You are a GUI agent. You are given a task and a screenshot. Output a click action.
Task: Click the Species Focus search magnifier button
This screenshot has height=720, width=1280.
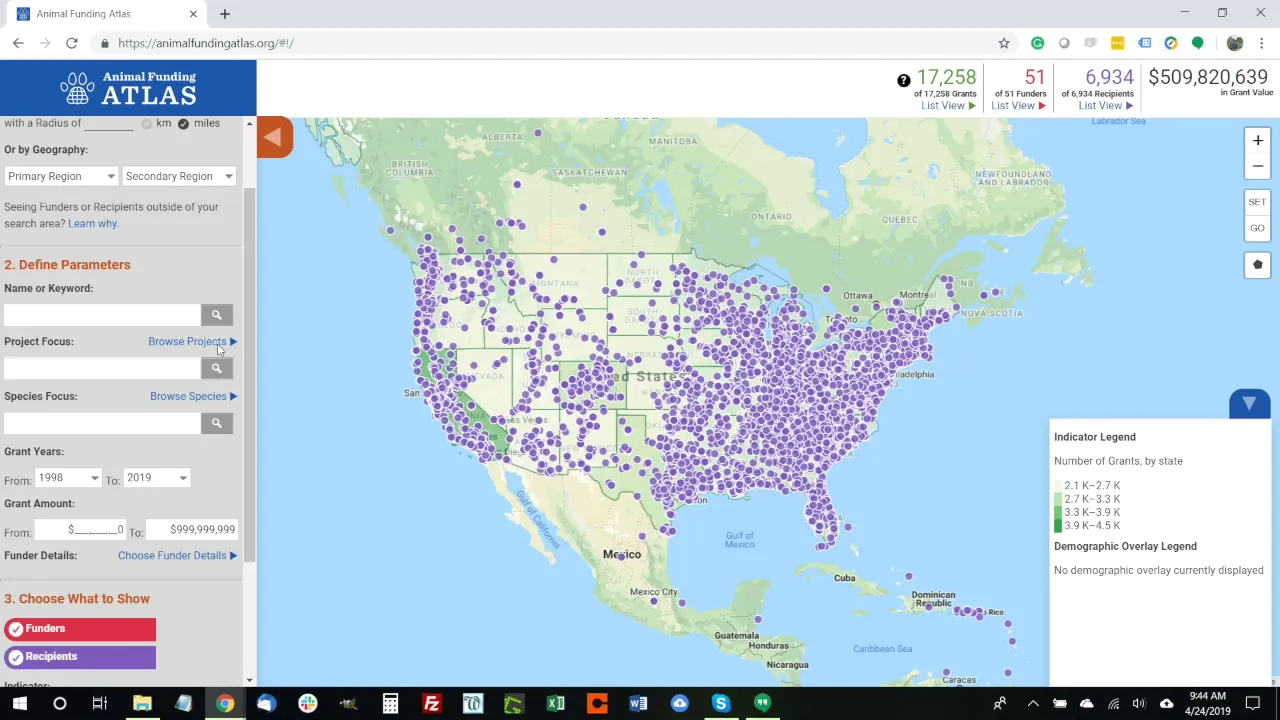[x=216, y=423]
